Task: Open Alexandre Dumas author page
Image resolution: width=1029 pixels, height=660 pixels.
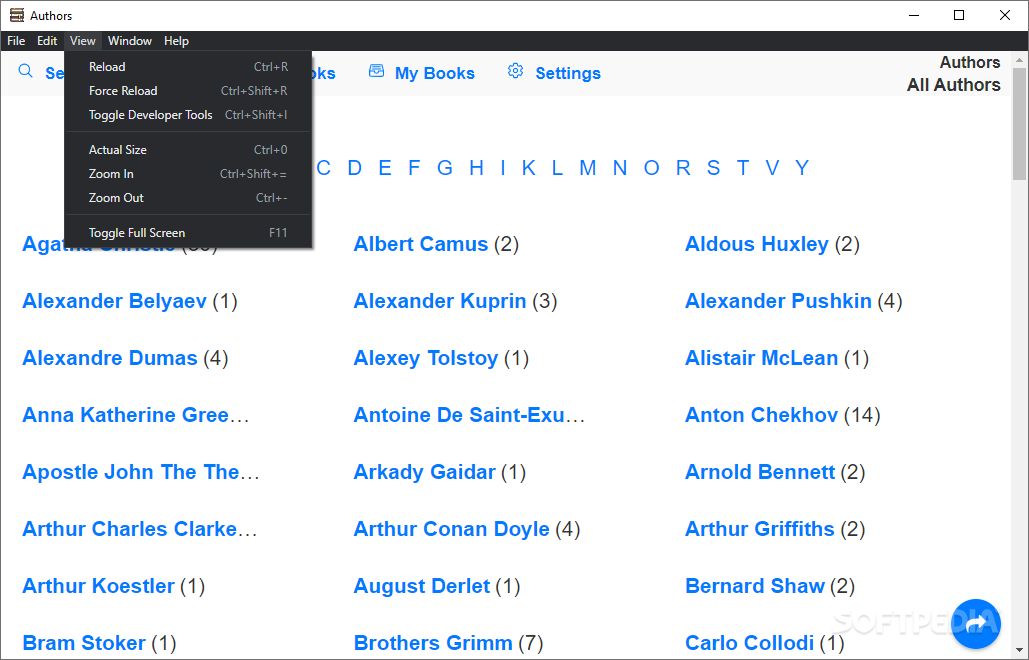Action: point(110,358)
